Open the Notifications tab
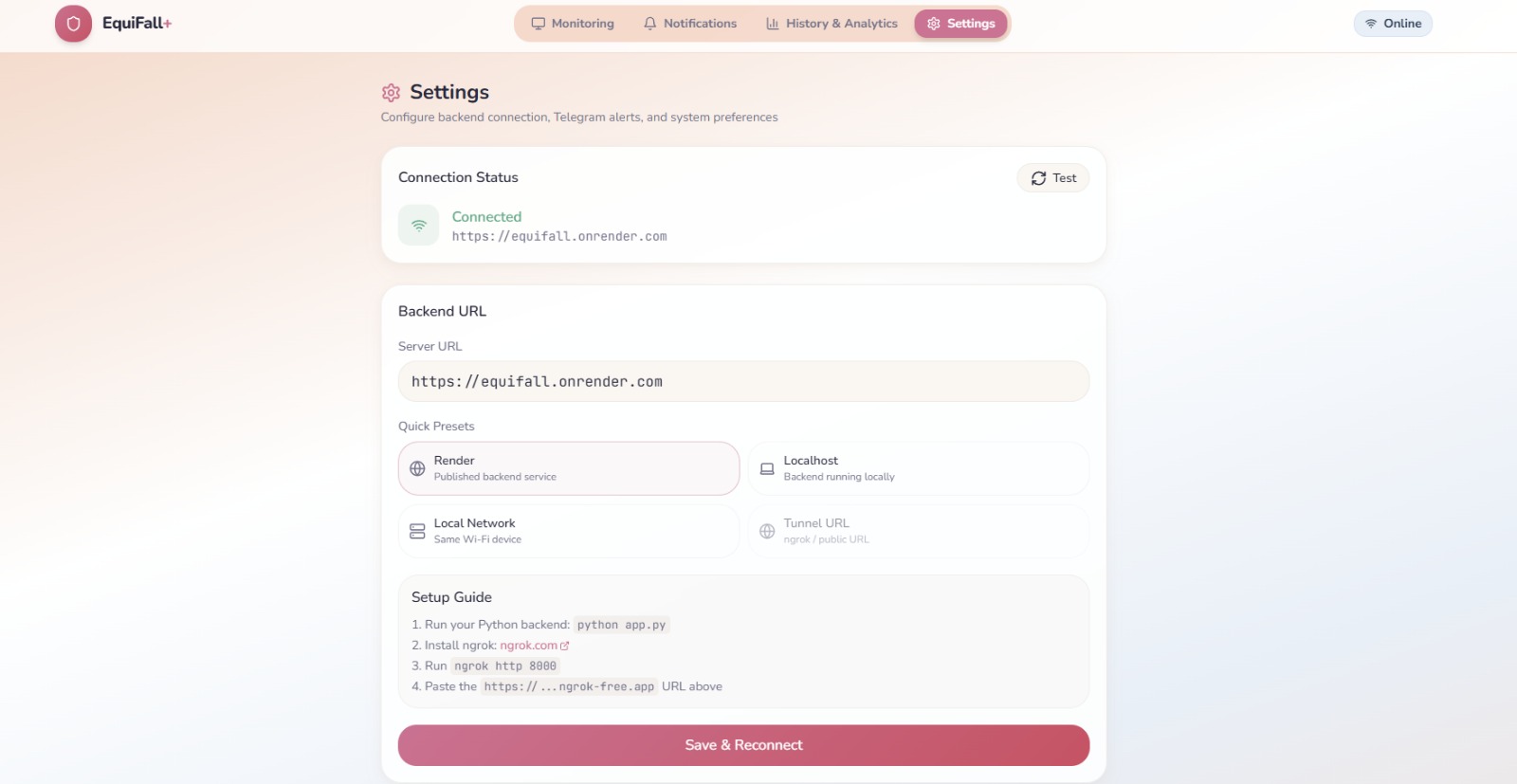This screenshot has width=1517, height=784. (x=689, y=24)
